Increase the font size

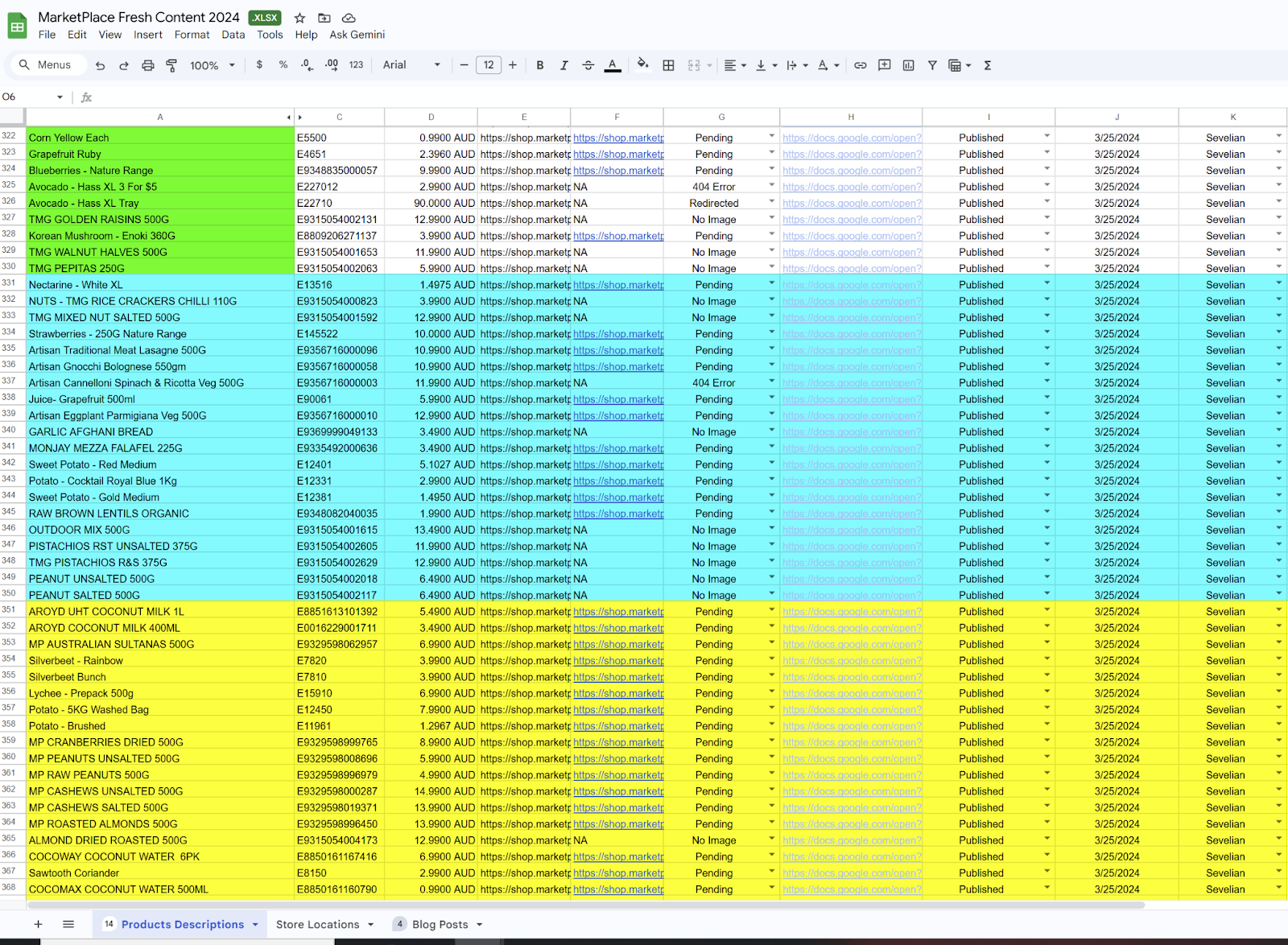point(513,65)
